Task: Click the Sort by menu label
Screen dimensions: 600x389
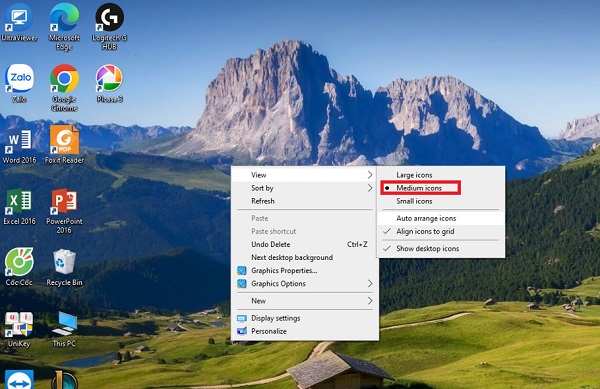Action: [262, 188]
